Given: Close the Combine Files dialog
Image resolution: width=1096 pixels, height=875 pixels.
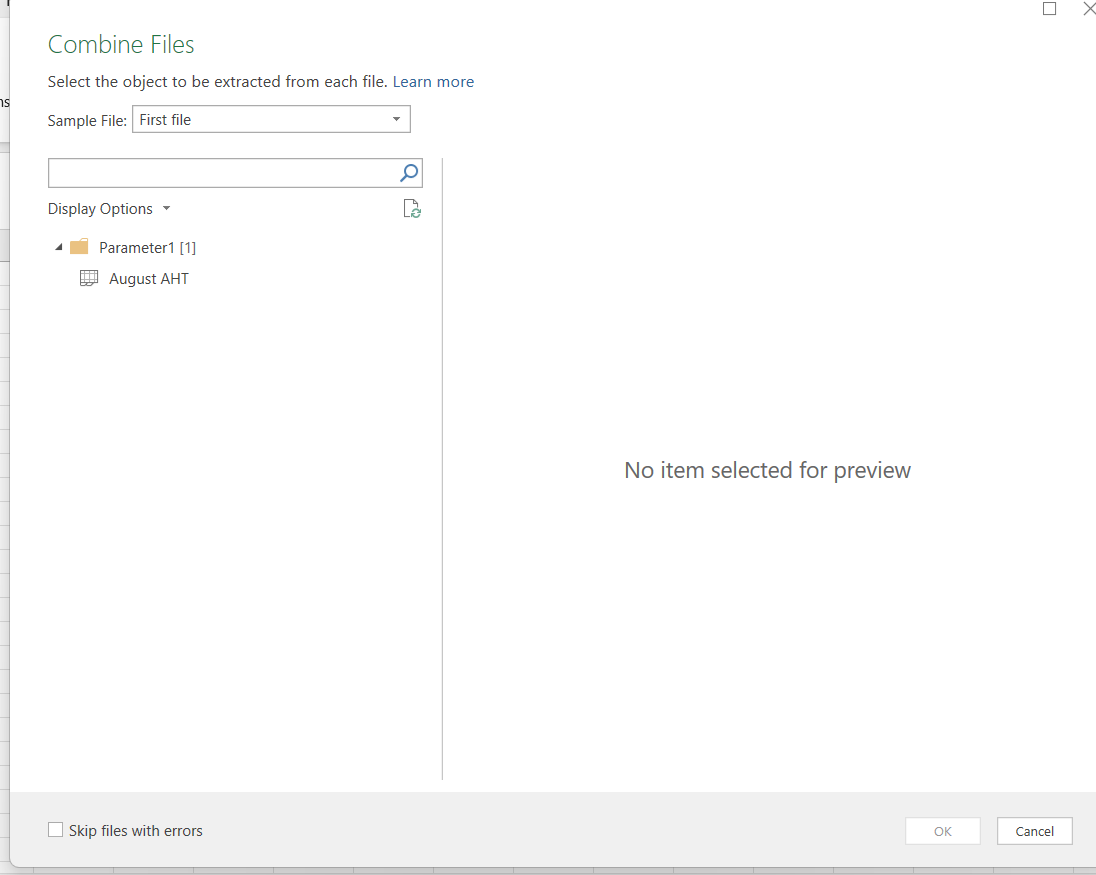Looking at the screenshot, I should [x=1088, y=8].
